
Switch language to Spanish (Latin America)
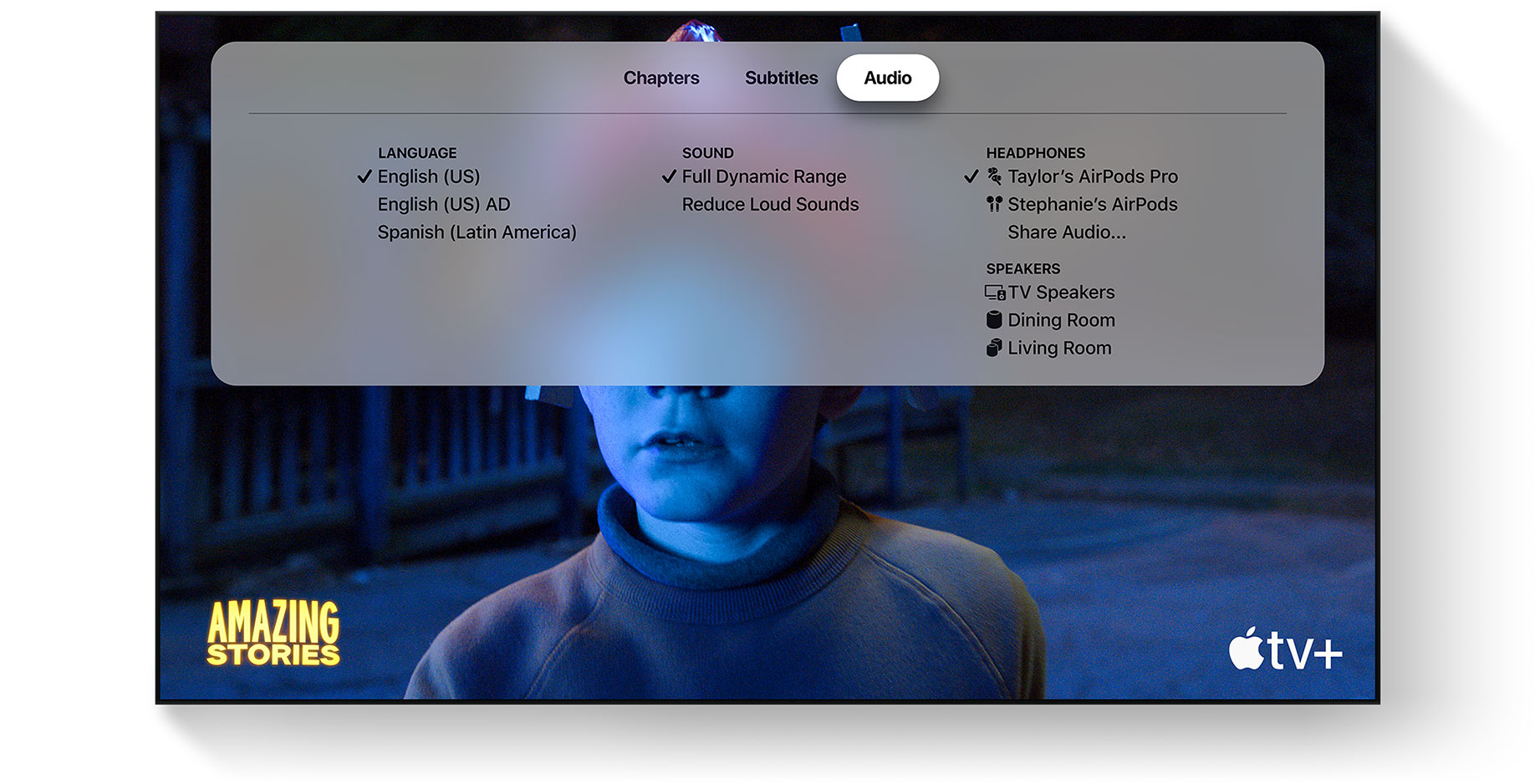477,232
